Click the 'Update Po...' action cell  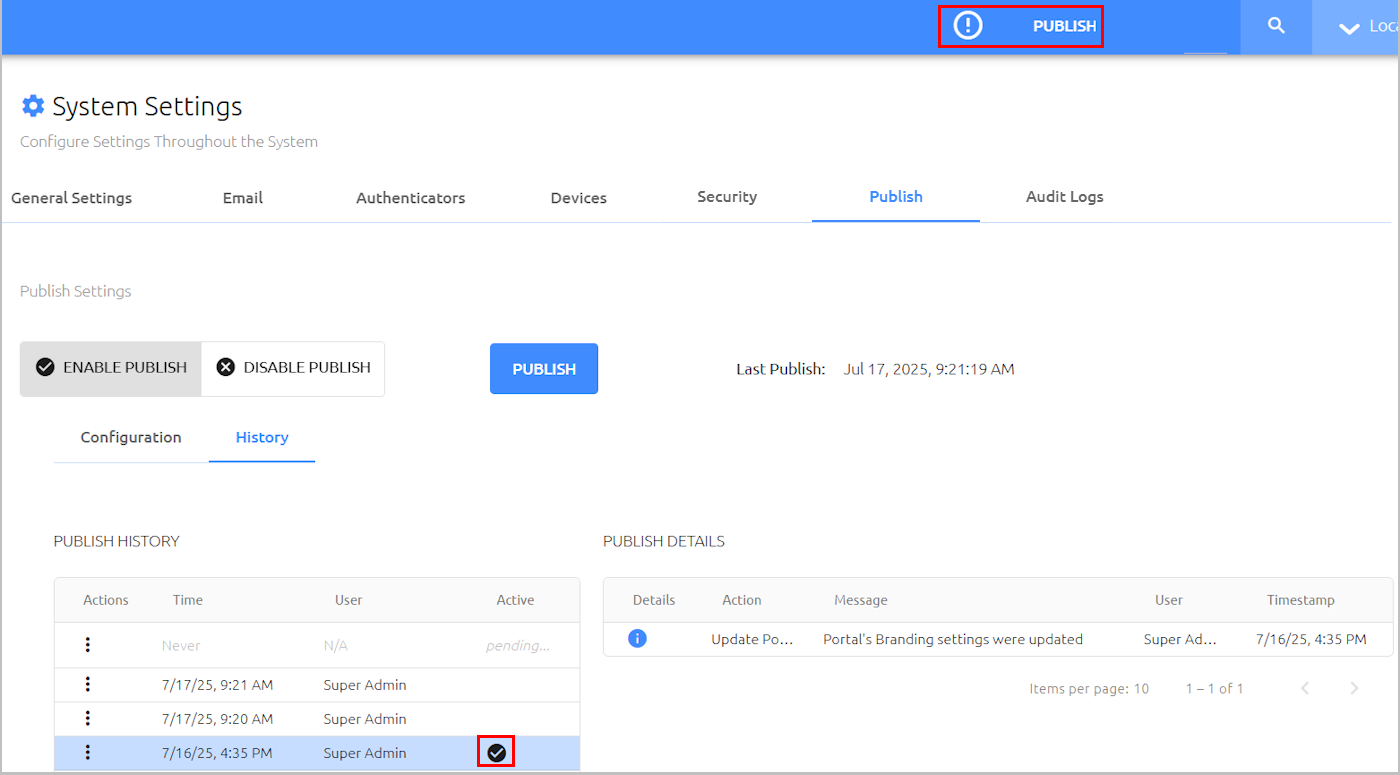752,639
